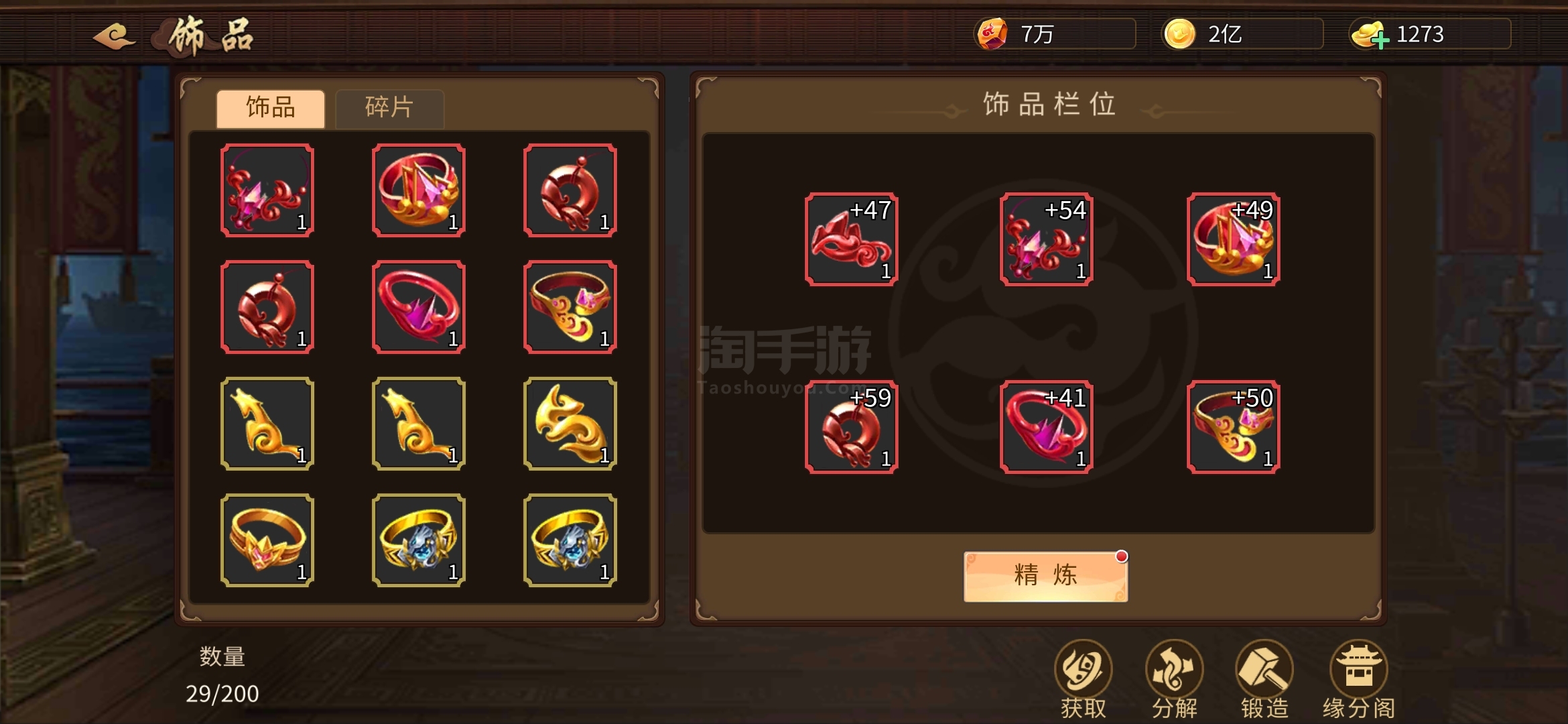The height and width of the screenshot is (724, 1568).
Task: Switch to the 碎片 tab
Action: coord(389,108)
